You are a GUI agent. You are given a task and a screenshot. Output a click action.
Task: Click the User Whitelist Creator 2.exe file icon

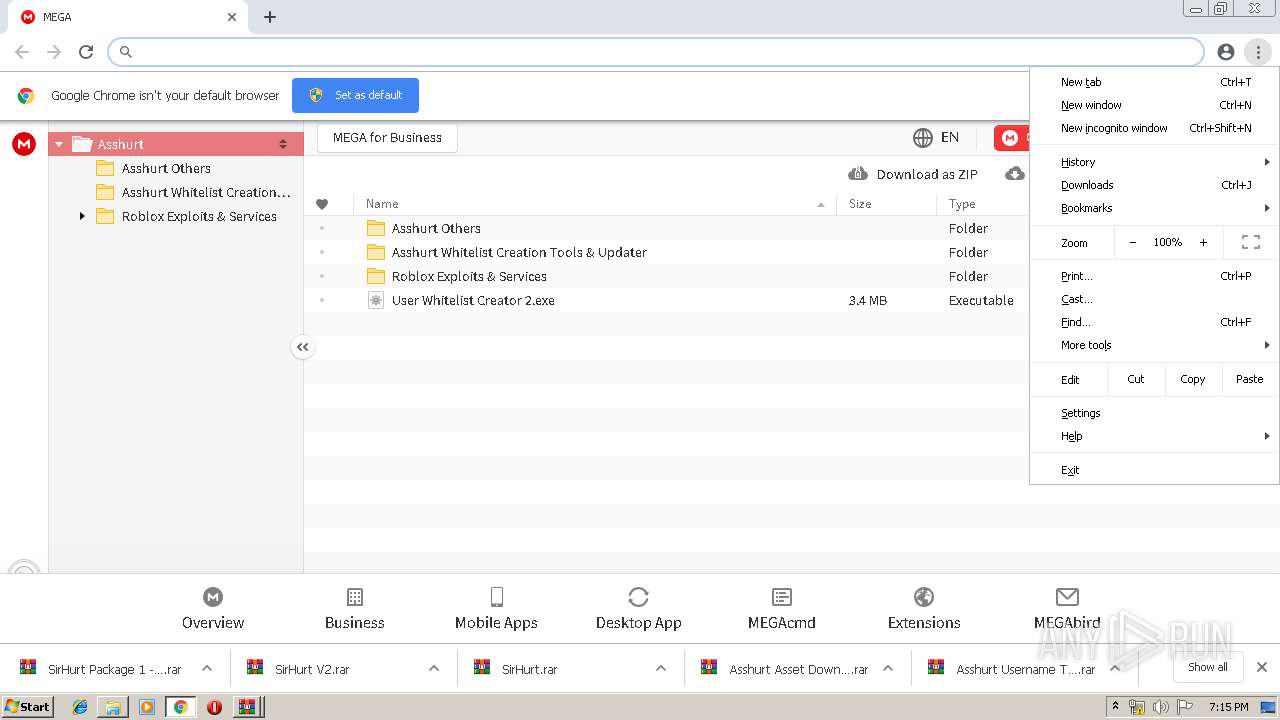pyautogui.click(x=376, y=300)
